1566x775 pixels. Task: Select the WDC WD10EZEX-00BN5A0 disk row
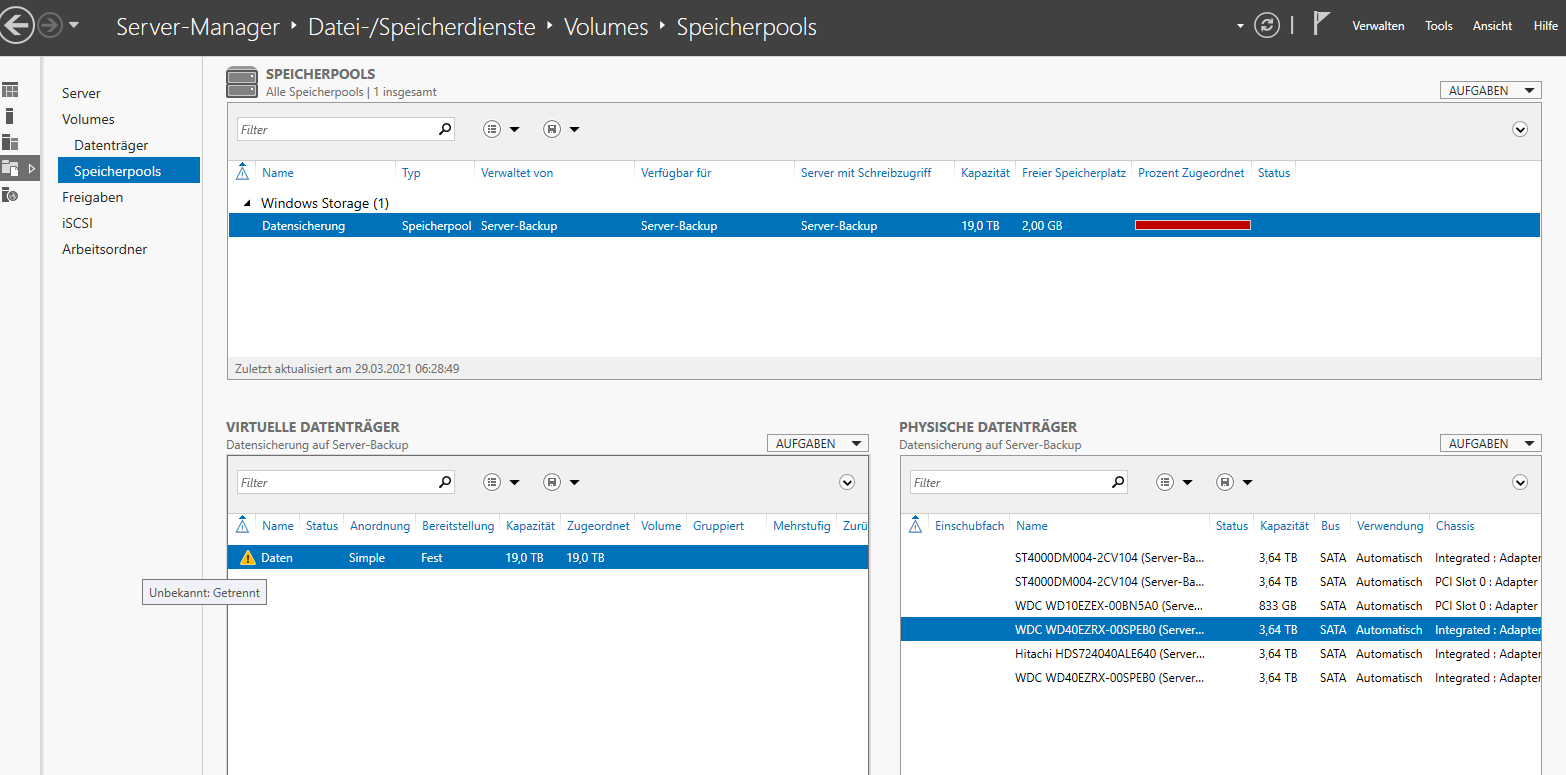click(1221, 606)
